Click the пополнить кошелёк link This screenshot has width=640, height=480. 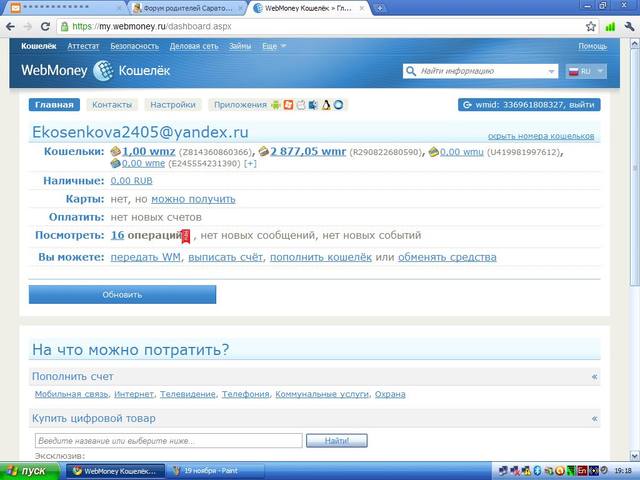pyautogui.click(x=321, y=257)
